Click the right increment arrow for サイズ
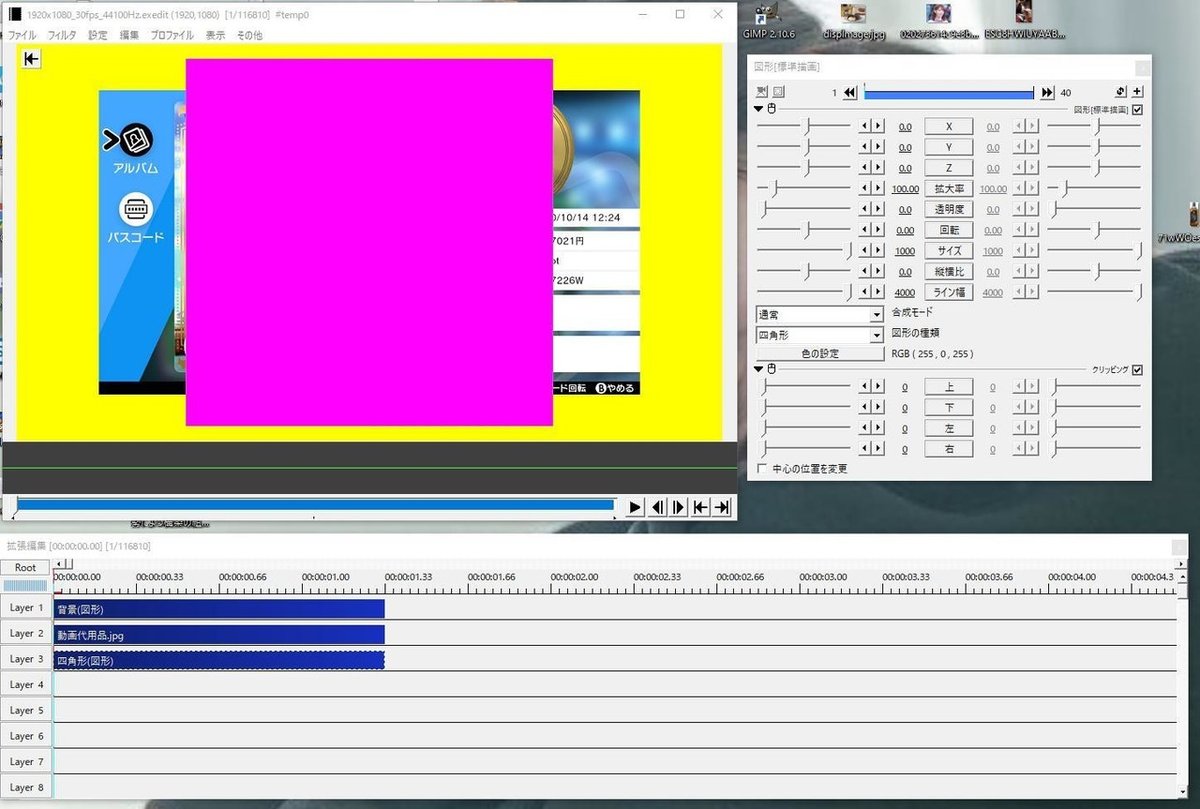Screen dimensions: 1200x809 pos(878,251)
